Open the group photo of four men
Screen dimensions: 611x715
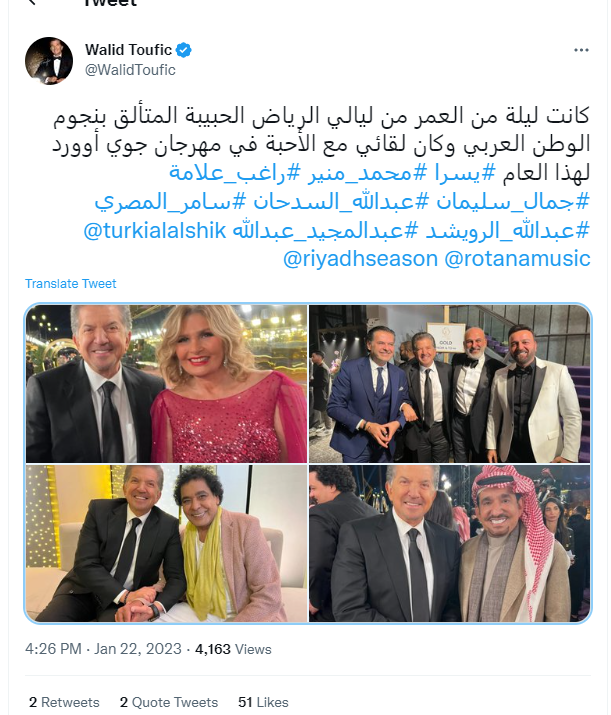pos(450,383)
